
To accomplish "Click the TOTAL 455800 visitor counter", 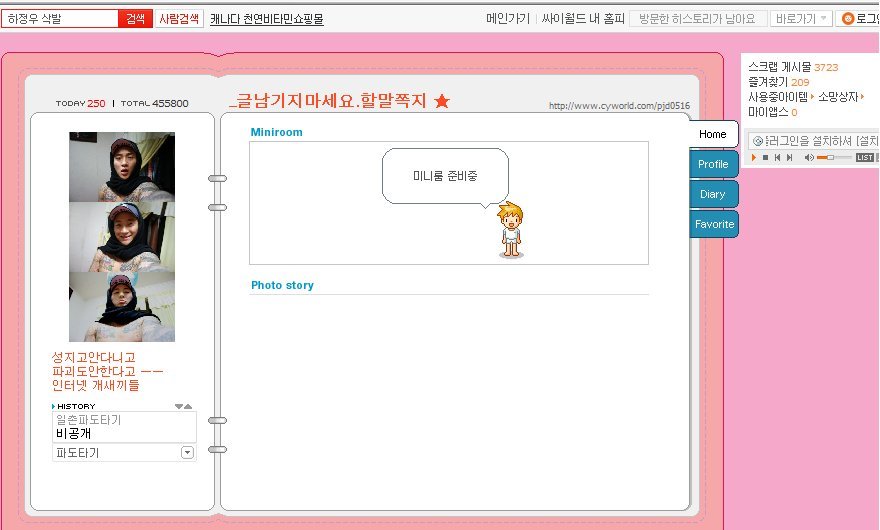I will click(154, 103).
